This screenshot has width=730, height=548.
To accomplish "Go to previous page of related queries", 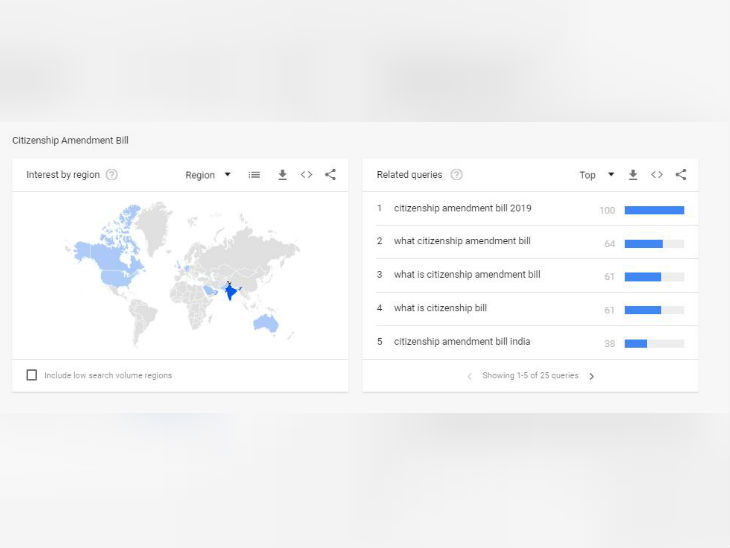I will pos(469,377).
